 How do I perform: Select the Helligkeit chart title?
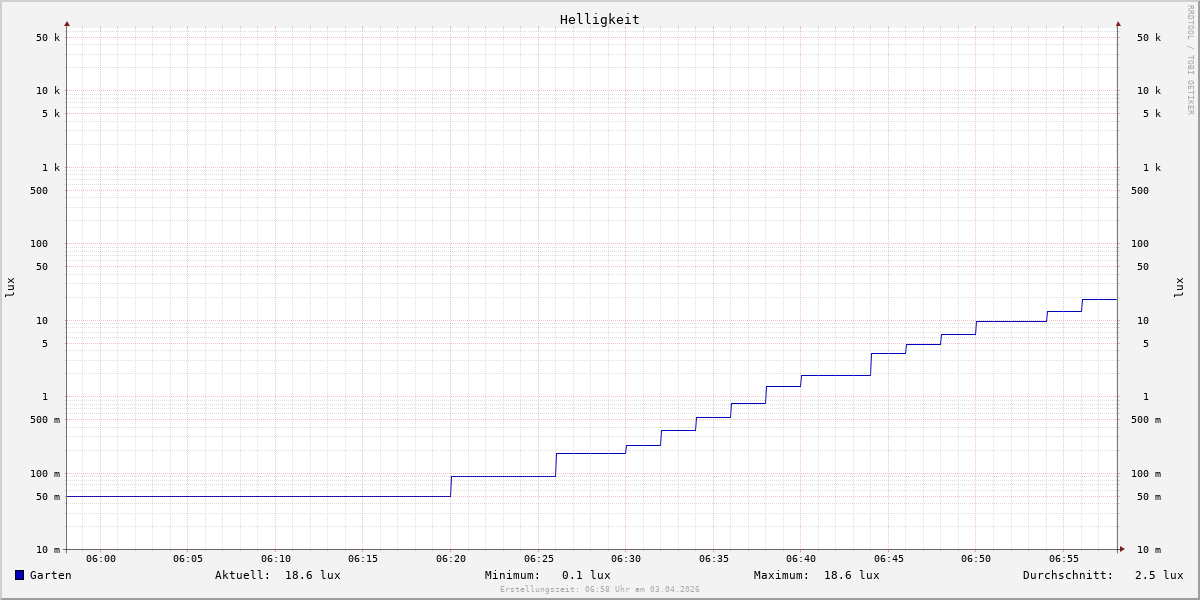click(x=599, y=19)
